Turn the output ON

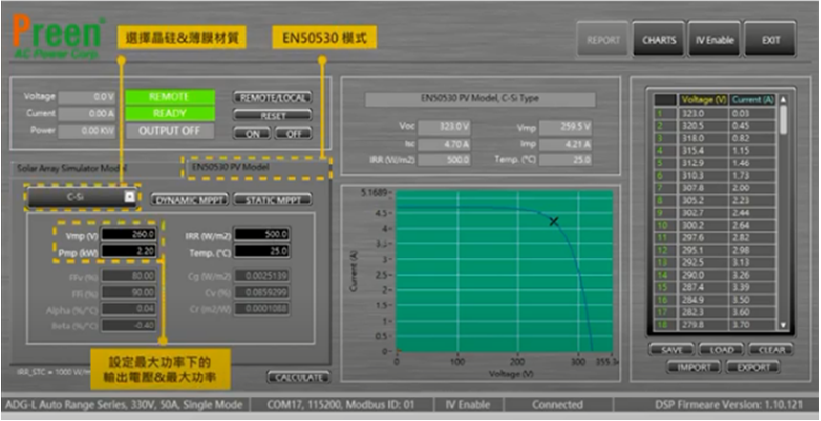tap(251, 133)
